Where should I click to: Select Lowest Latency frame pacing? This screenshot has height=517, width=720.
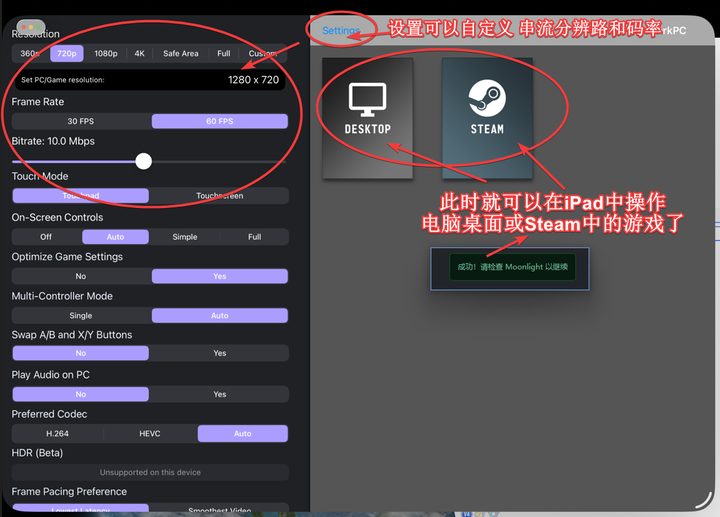coord(81,509)
